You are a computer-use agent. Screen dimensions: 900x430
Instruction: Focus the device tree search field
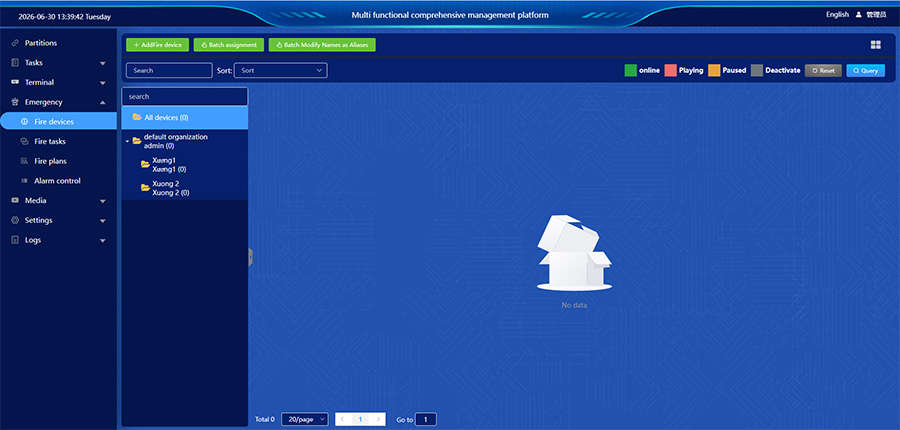185,96
